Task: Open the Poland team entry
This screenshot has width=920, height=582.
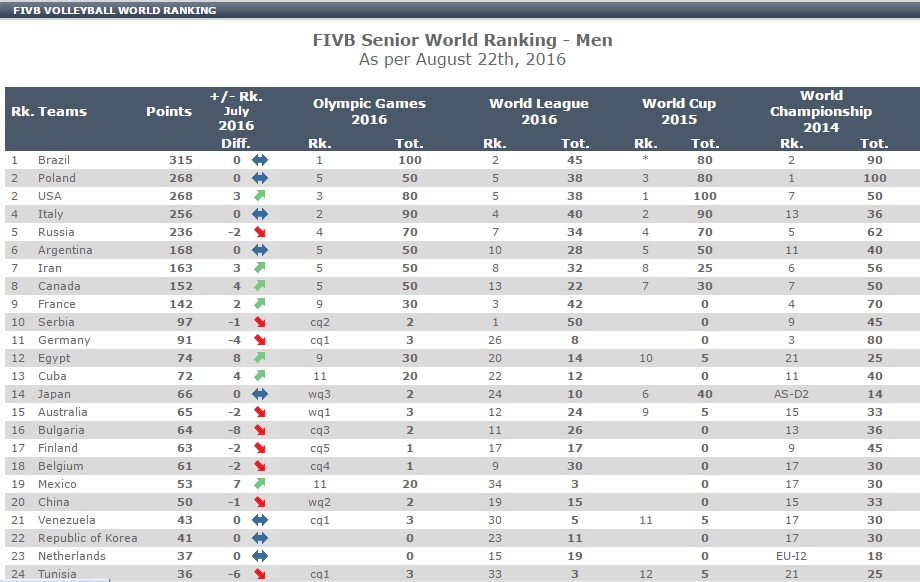Action: pos(56,178)
